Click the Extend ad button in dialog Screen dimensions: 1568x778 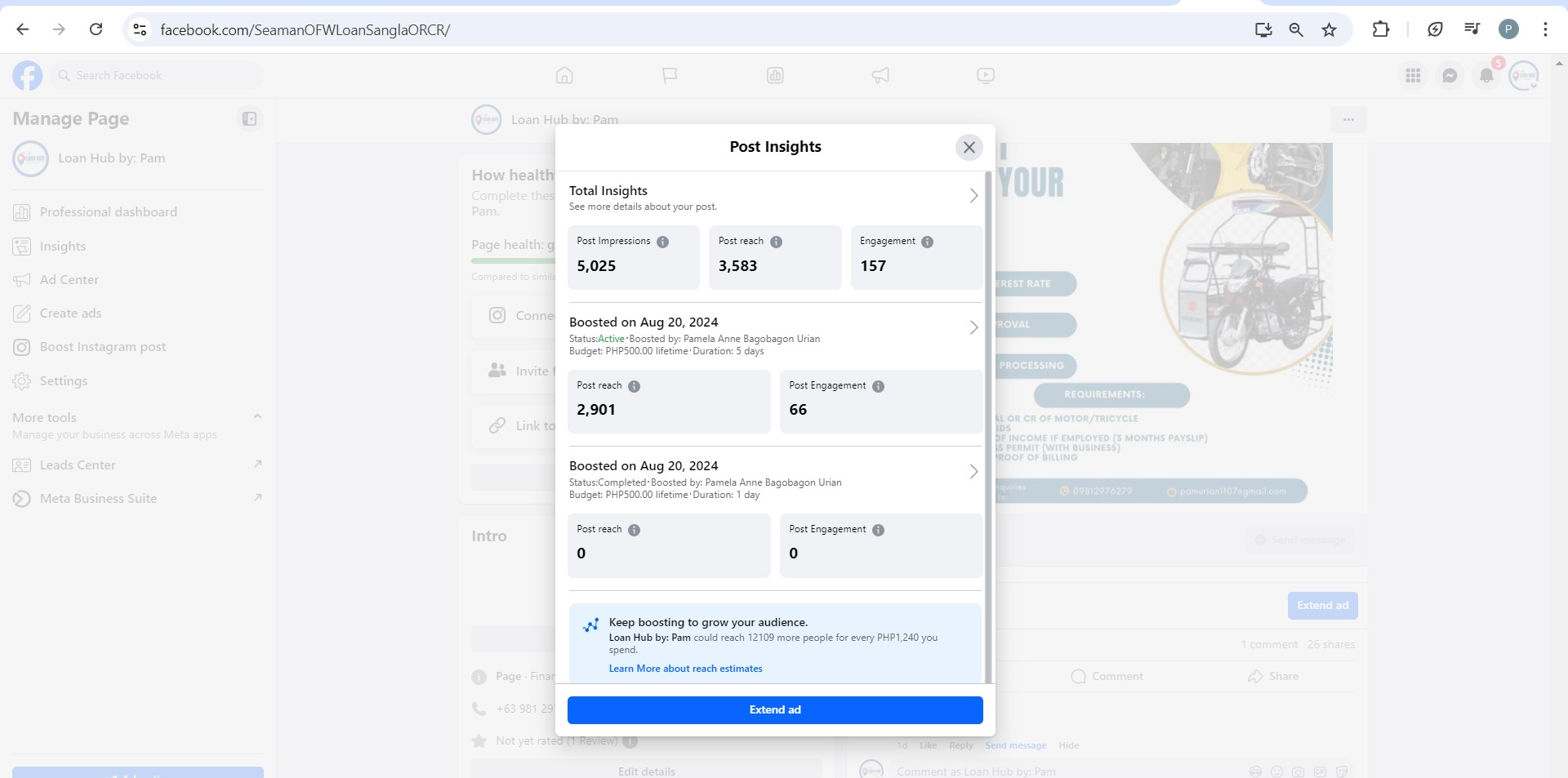775,710
